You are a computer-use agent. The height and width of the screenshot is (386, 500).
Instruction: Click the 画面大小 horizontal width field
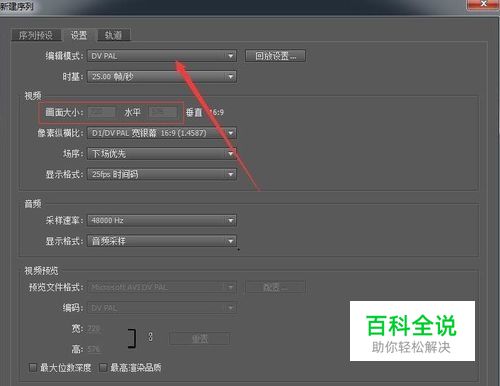pyautogui.click(x=101, y=112)
